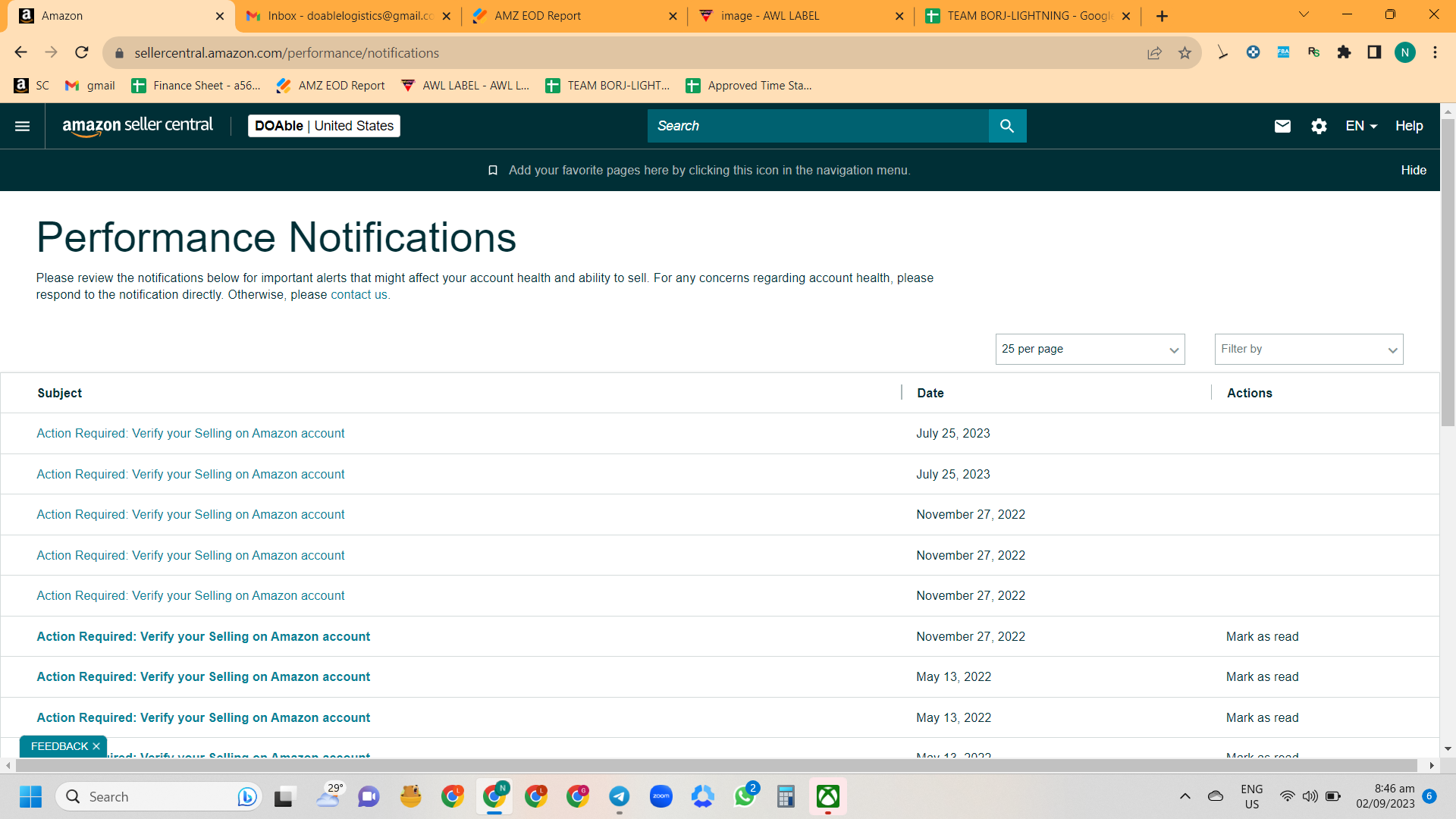
Task: Show hidden system tray icons
Action: click(1185, 796)
